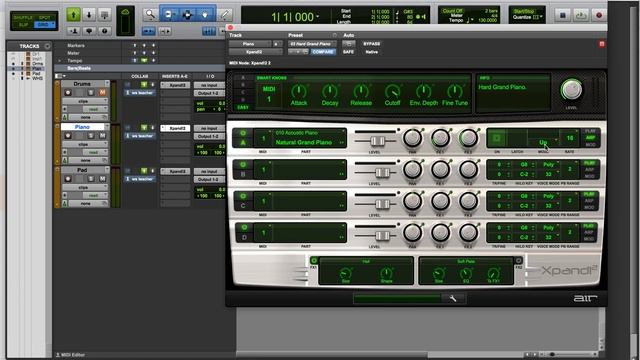The height and width of the screenshot is (360, 640).
Task: Adjust the level slider for part B
Action: (x=382, y=173)
